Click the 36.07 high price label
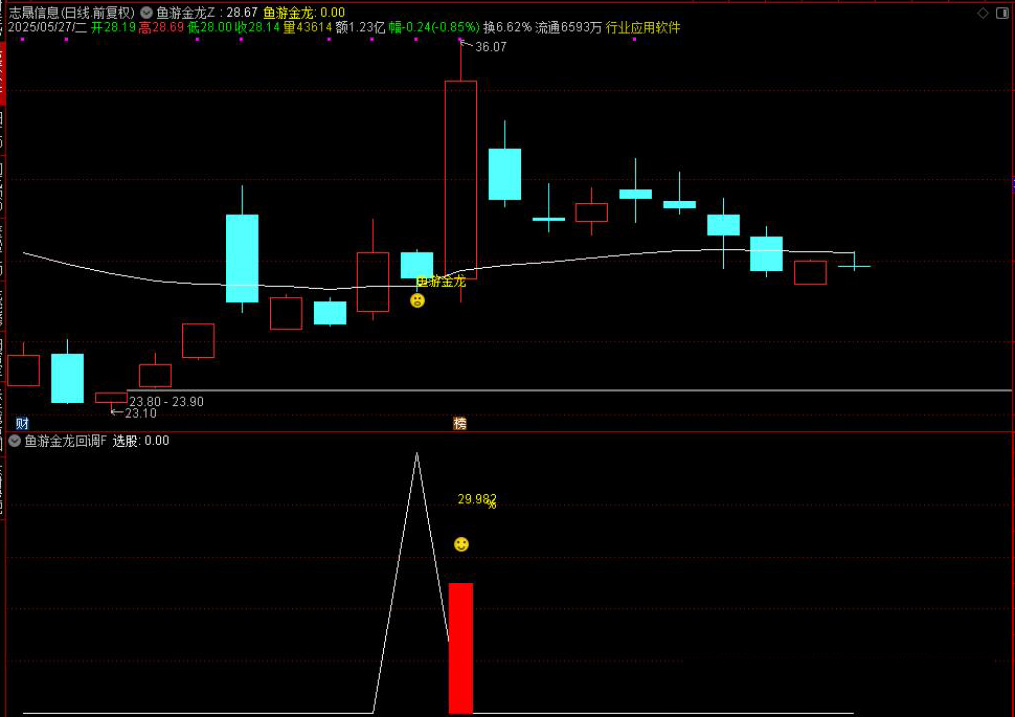 pos(490,47)
